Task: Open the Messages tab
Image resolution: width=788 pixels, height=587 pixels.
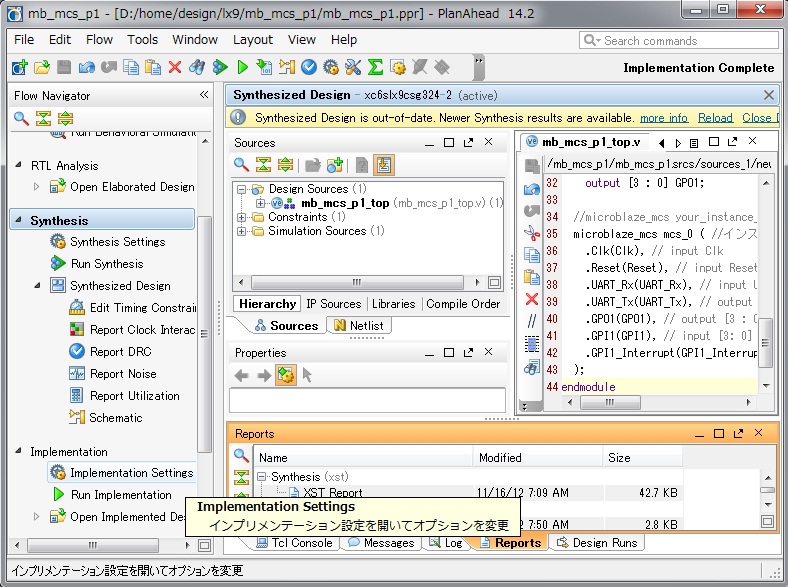Action: click(x=381, y=543)
